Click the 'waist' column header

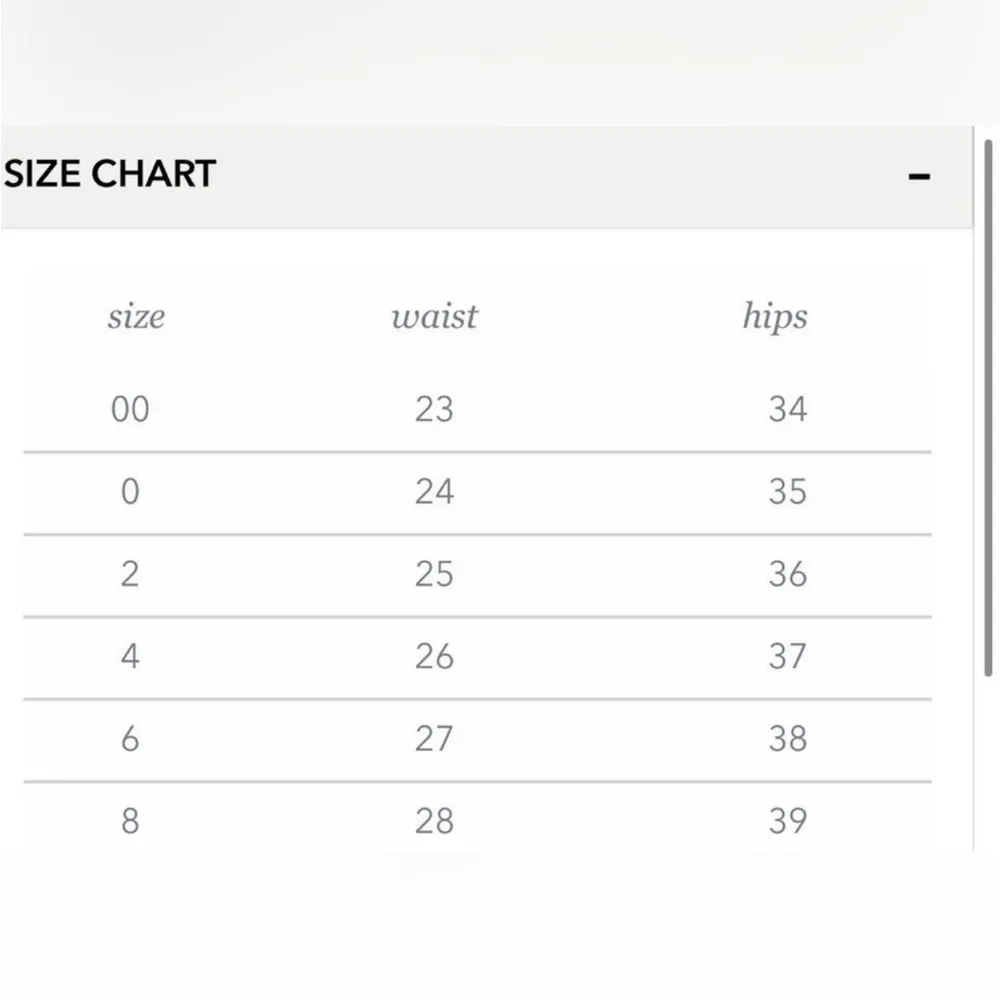click(434, 317)
